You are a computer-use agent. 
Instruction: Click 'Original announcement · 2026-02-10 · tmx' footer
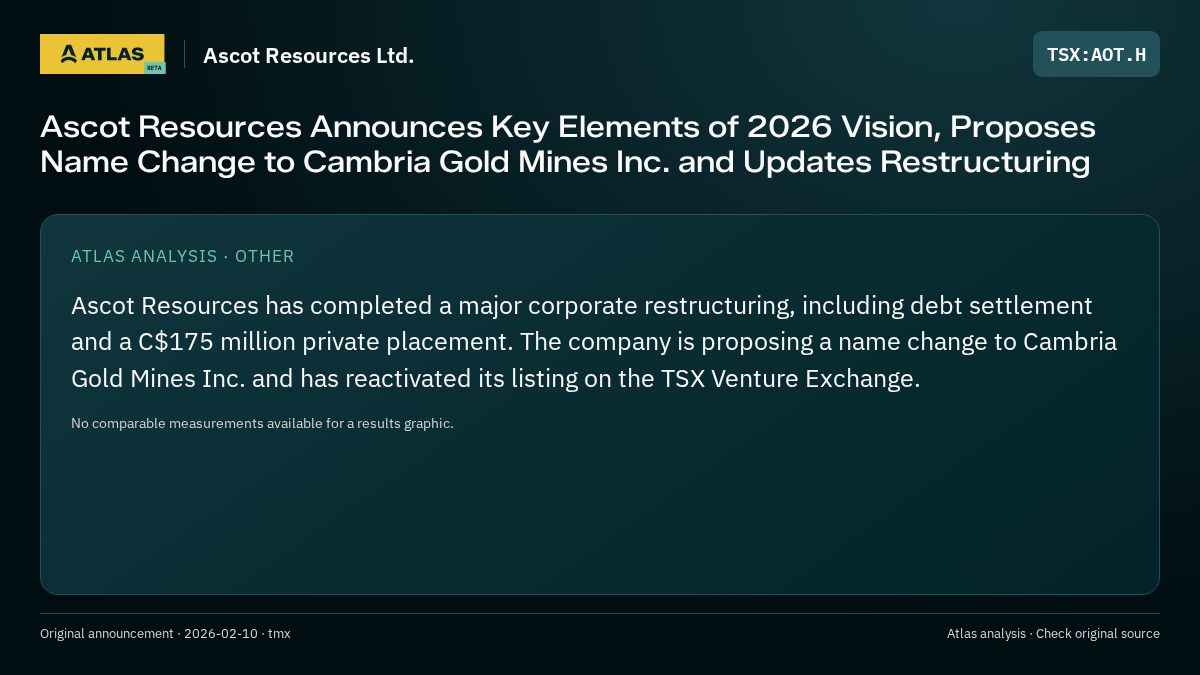165,633
